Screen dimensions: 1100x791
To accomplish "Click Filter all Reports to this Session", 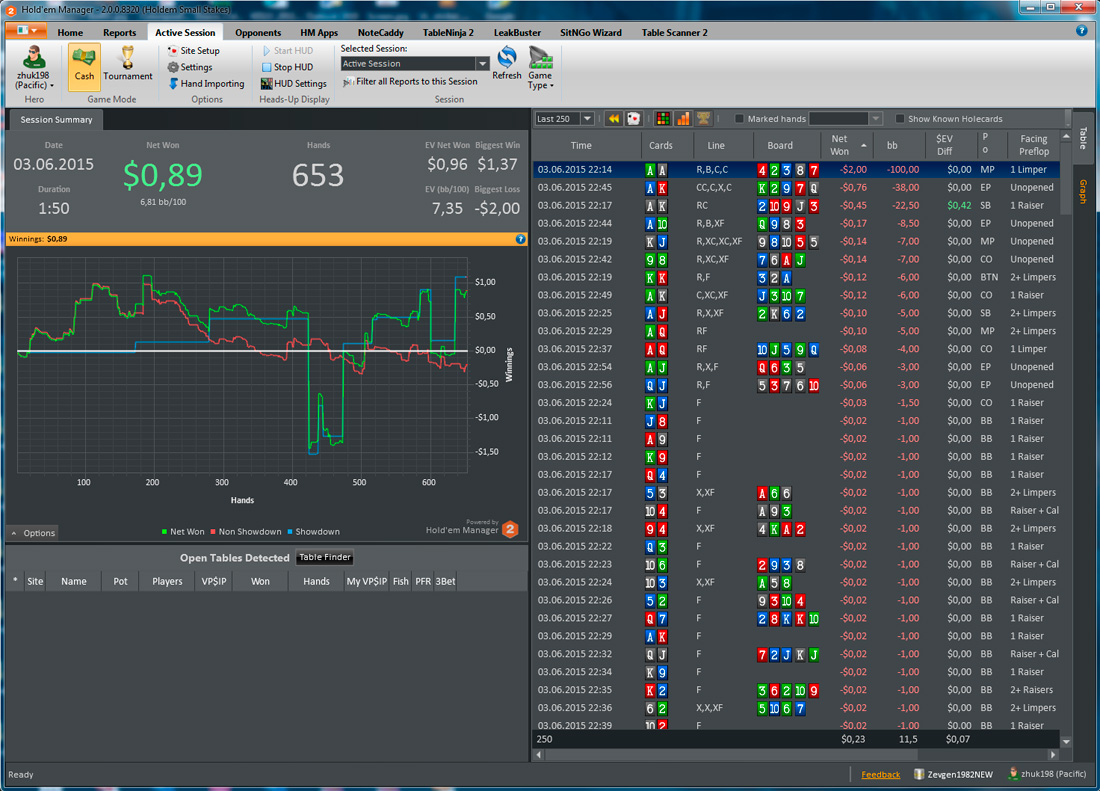I will (411, 82).
